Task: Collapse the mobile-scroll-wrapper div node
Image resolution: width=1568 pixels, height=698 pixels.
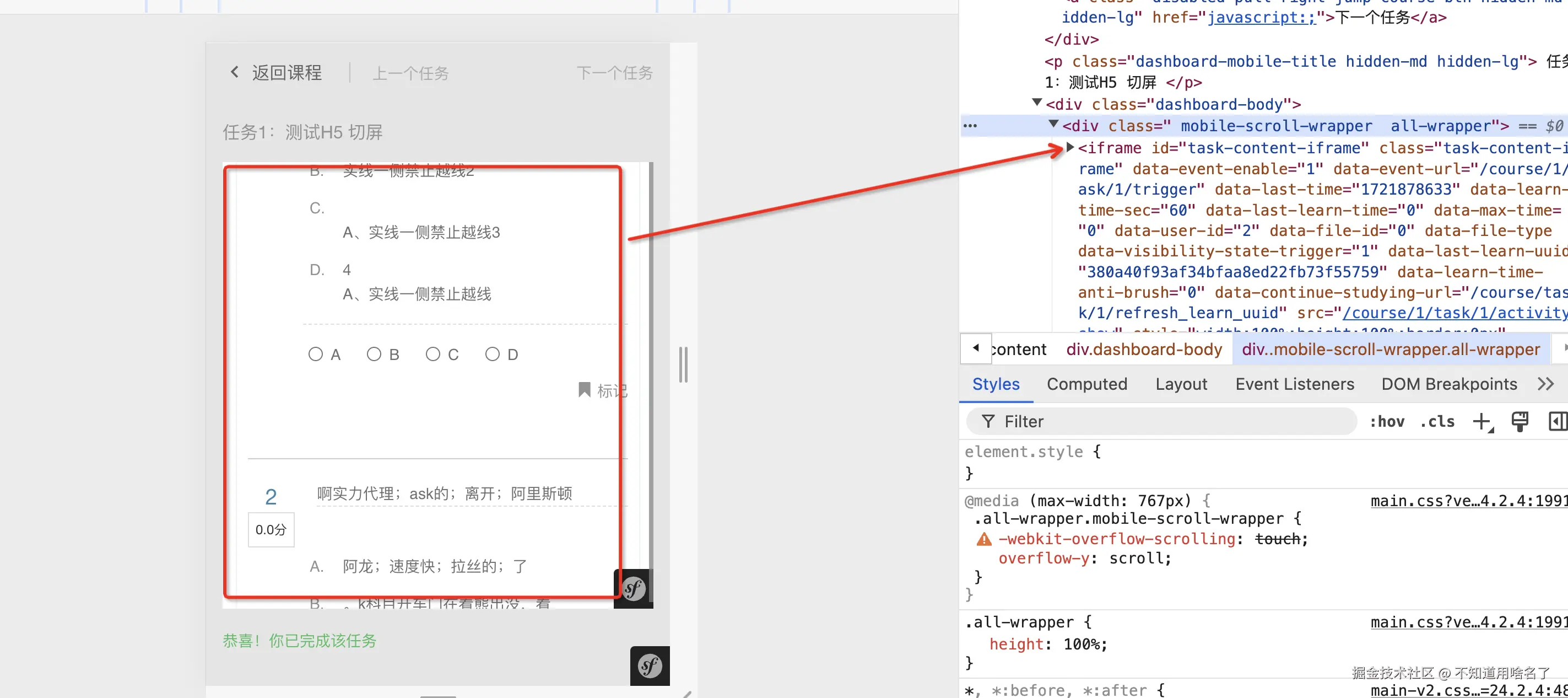Action: (1053, 125)
